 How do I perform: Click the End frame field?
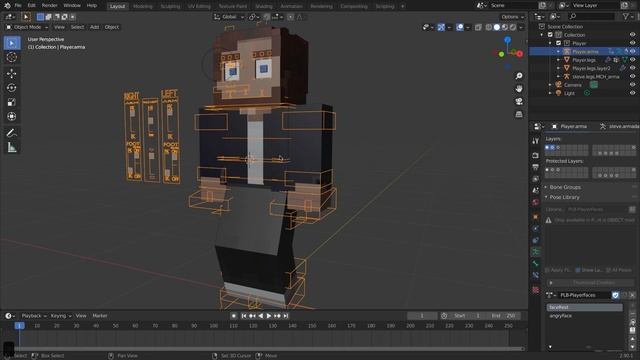[x=503, y=316]
